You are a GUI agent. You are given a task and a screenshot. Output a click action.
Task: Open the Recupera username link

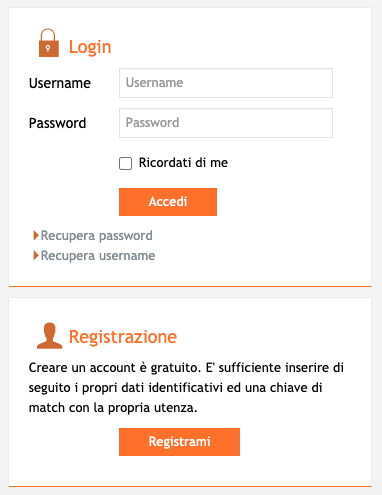point(98,256)
